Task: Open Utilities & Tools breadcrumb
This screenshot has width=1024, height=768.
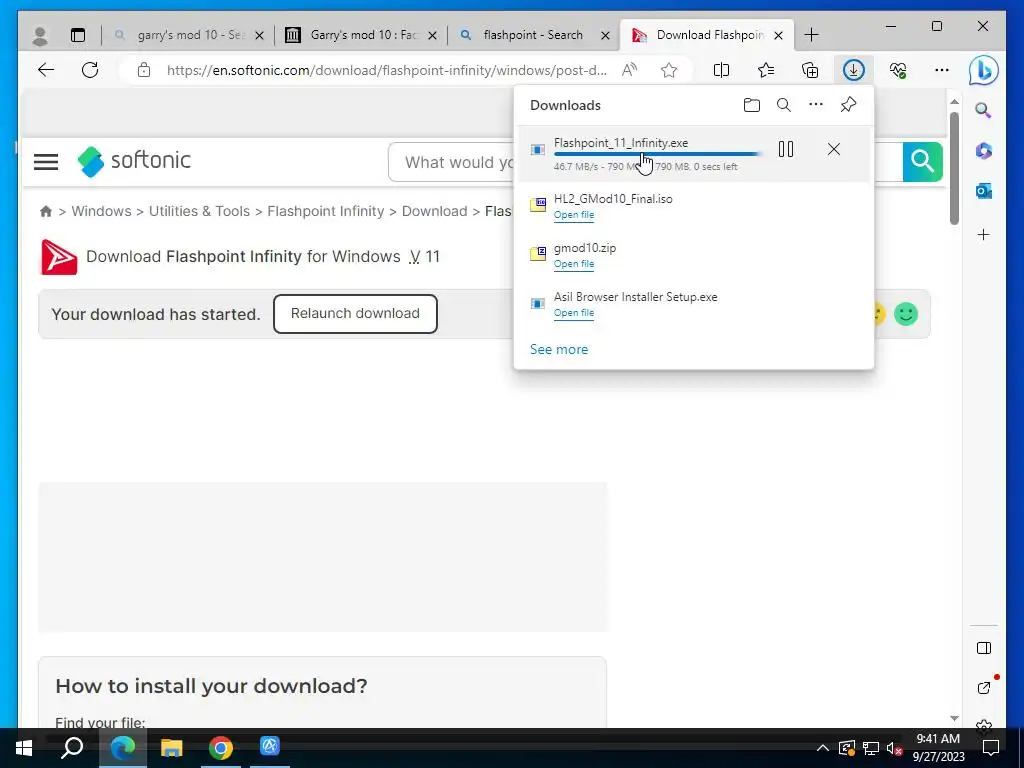Action: (x=199, y=212)
